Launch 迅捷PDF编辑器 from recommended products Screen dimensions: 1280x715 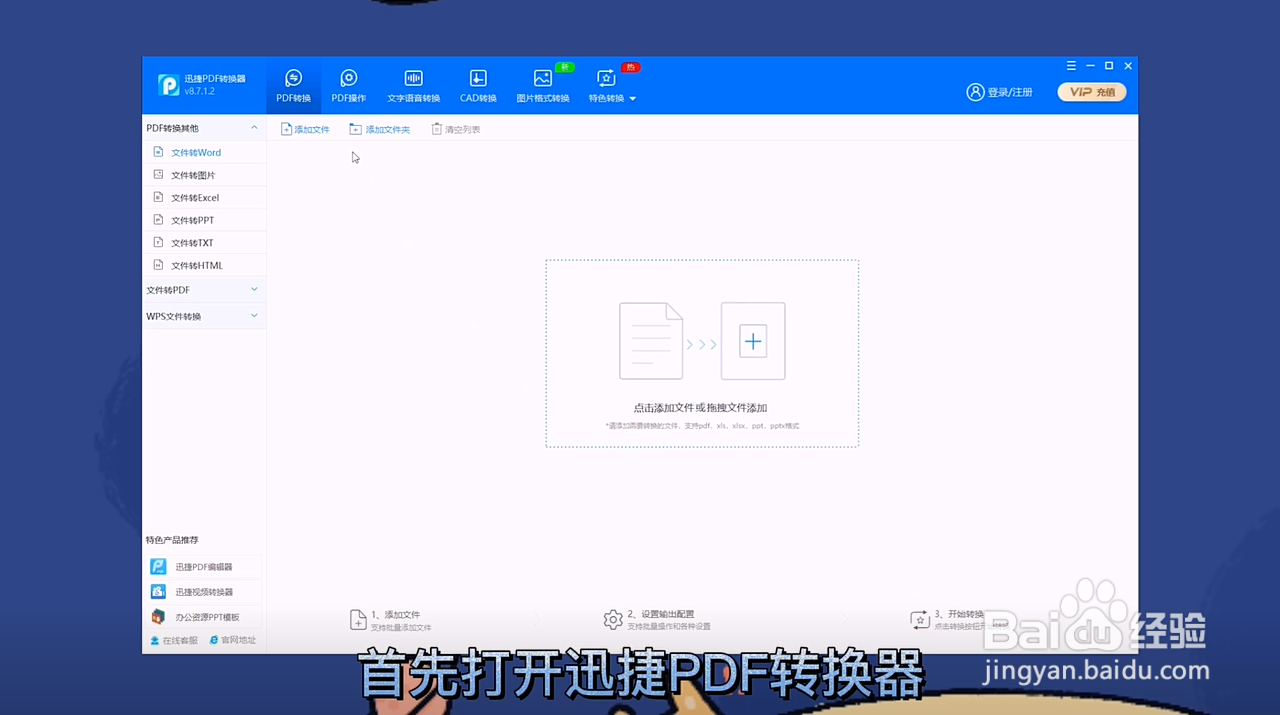pos(203,566)
